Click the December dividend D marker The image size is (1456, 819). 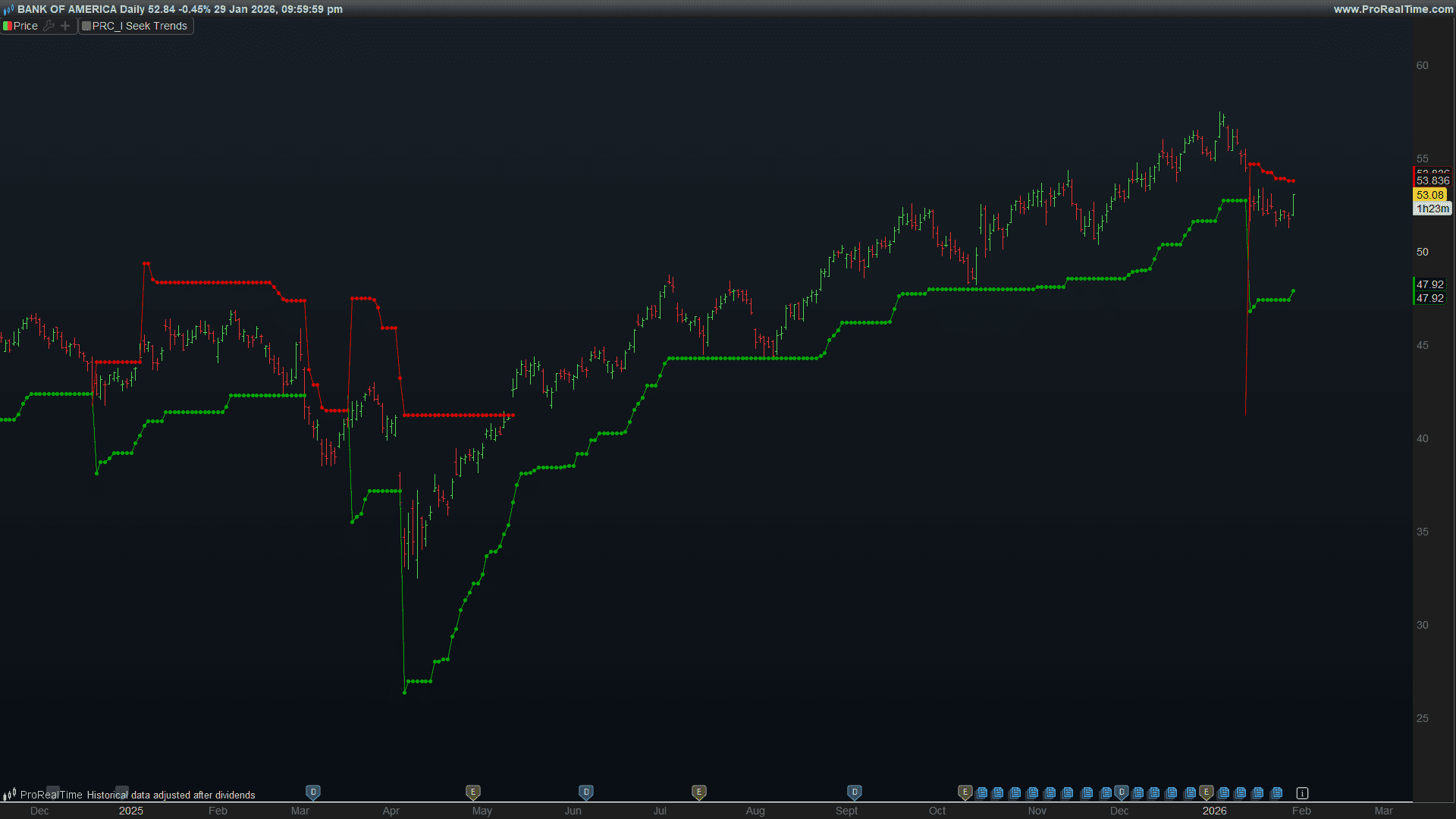click(x=1122, y=792)
